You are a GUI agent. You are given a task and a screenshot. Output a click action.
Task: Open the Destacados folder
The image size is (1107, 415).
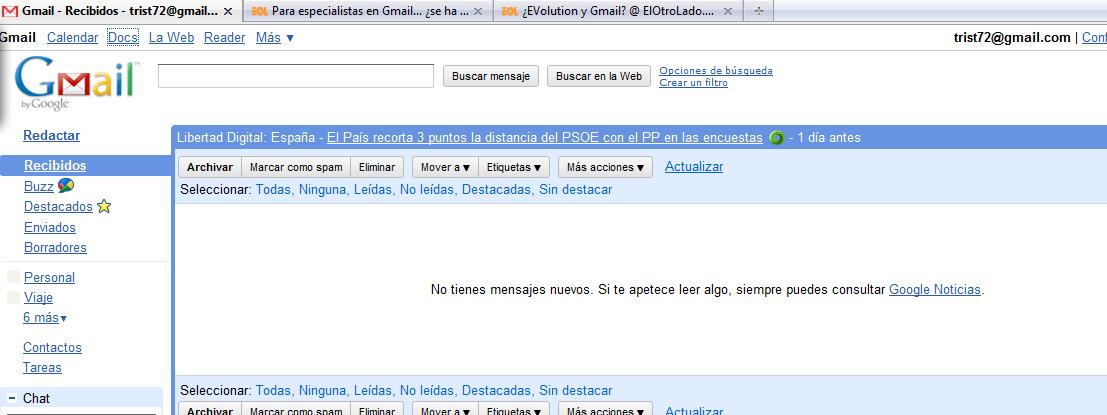pos(59,207)
